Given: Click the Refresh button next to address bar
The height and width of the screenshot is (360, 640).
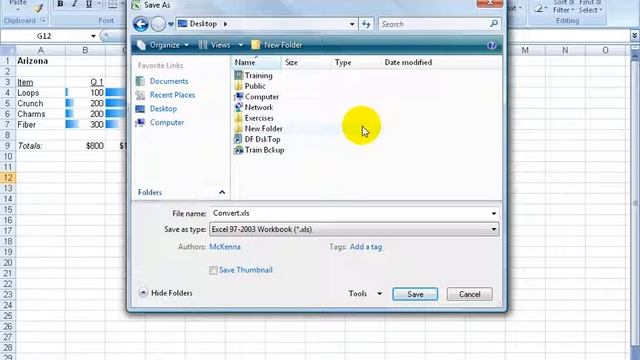Looking at the screenshot, I should click(x=366, y=24).
